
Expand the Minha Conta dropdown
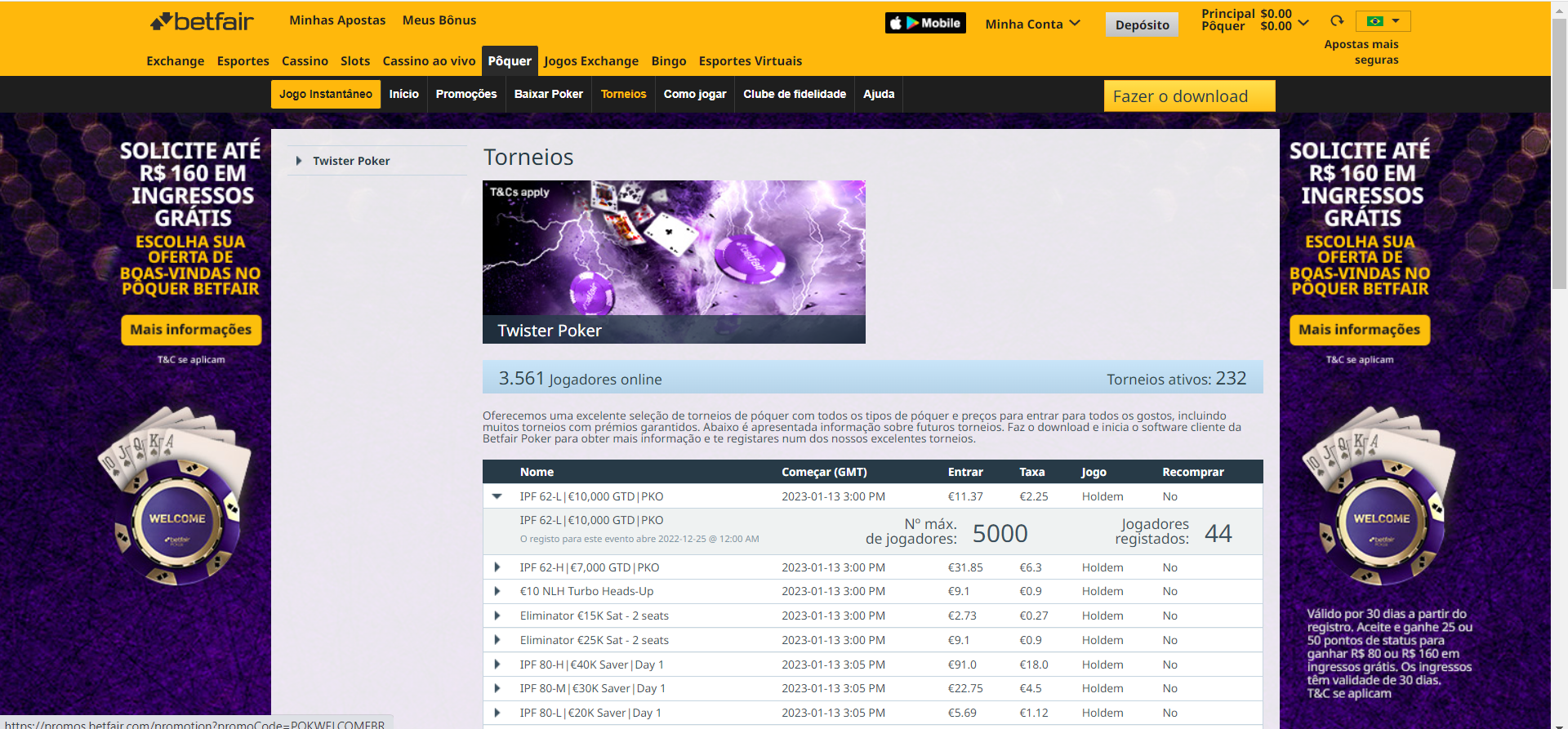[x=1032, y=24]
